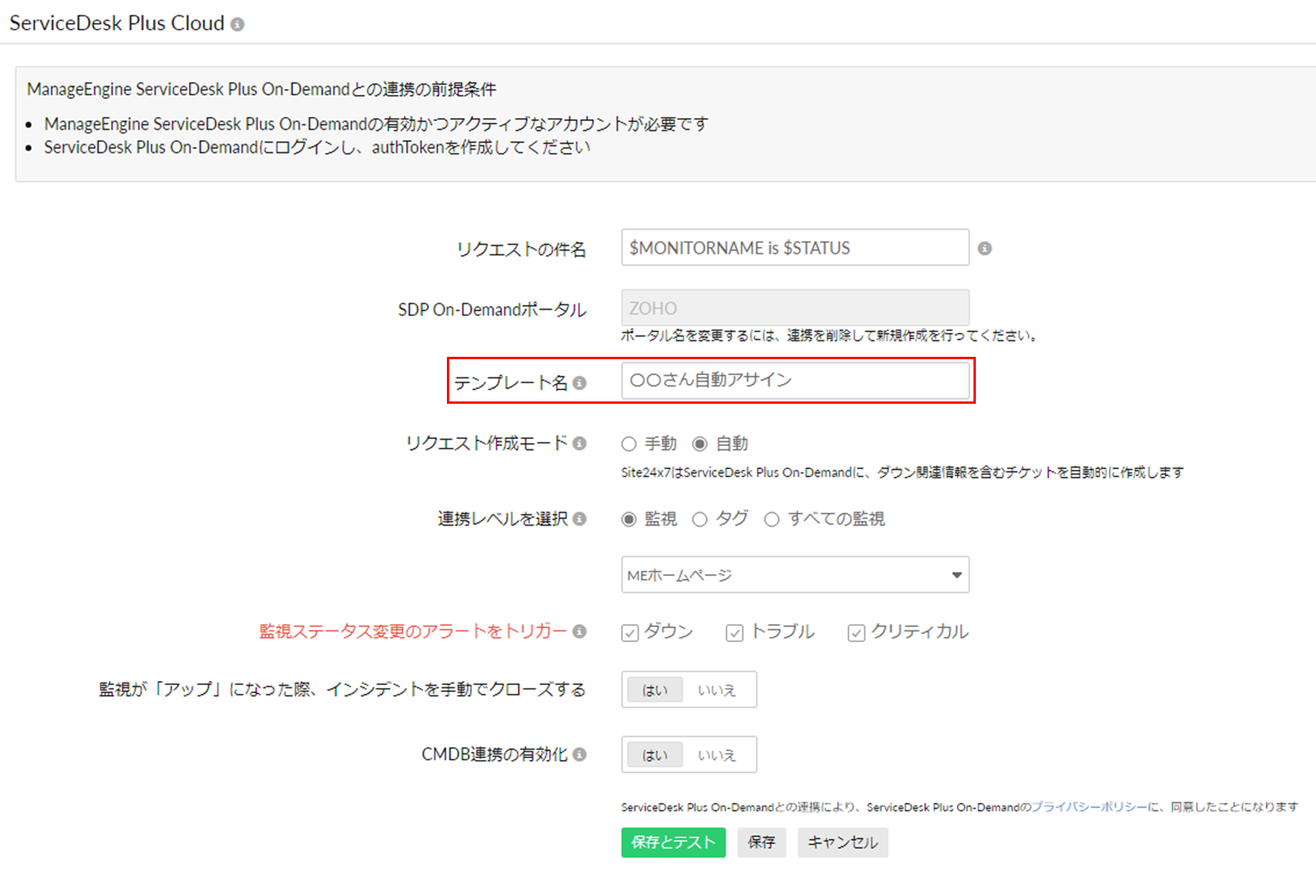This screenshot has height=896, width=1316.
Task: Select the 手動 request creation mode
Action: (x=629, y=444)
